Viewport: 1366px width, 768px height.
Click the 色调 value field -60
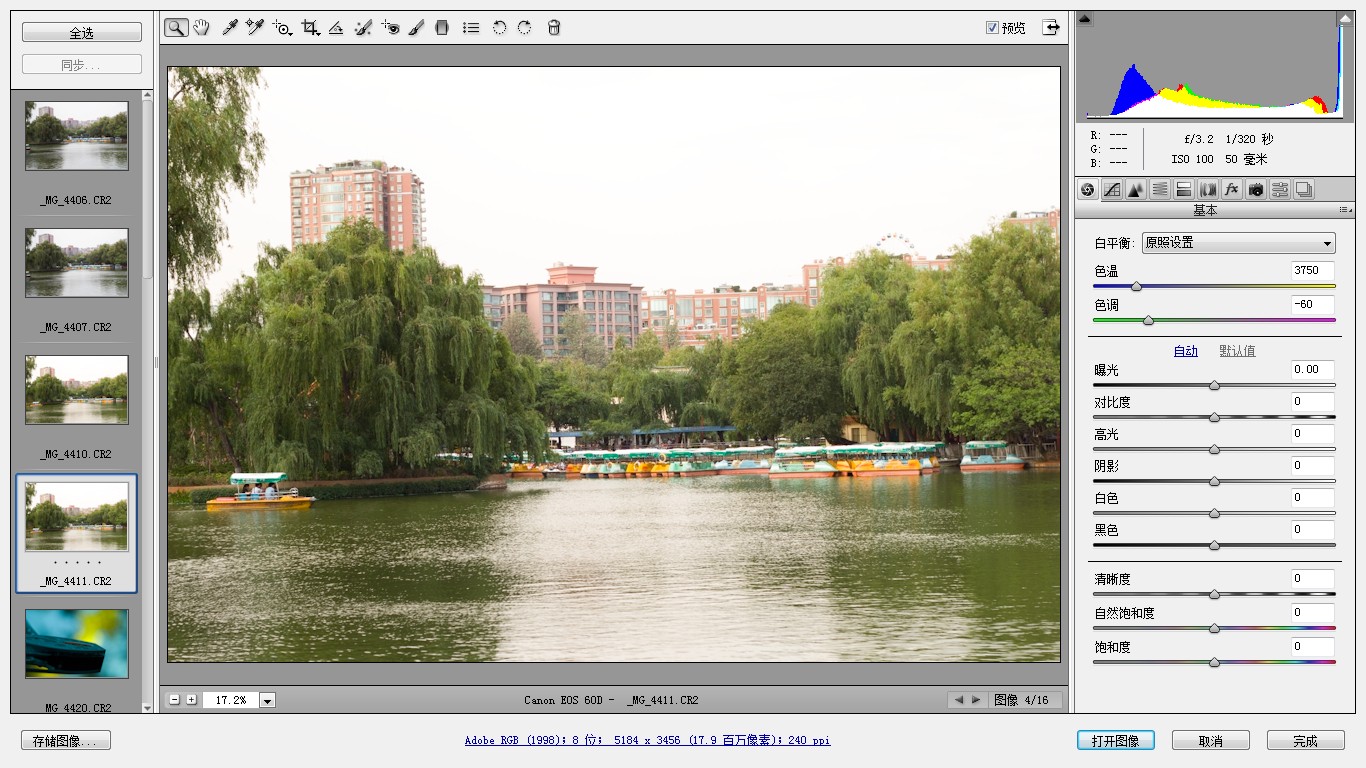point(1312,304)
